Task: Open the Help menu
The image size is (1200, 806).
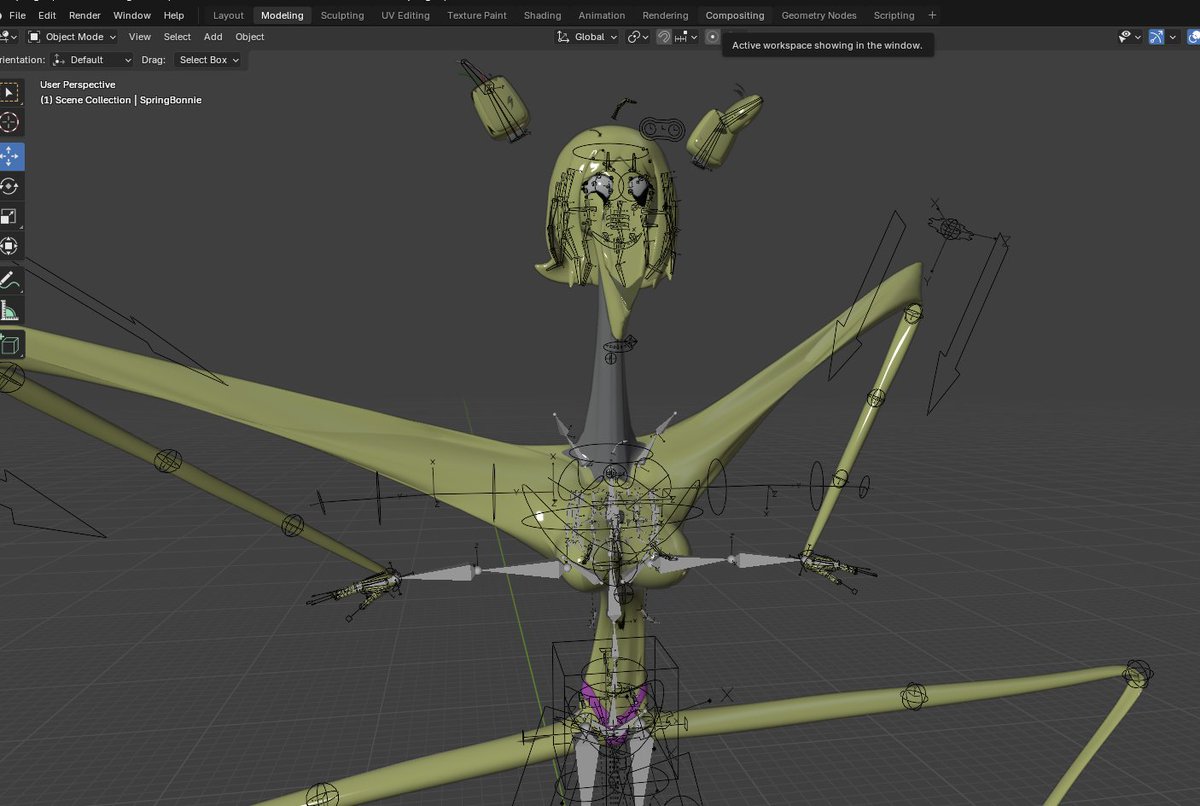Action: [x=174, y=15]
